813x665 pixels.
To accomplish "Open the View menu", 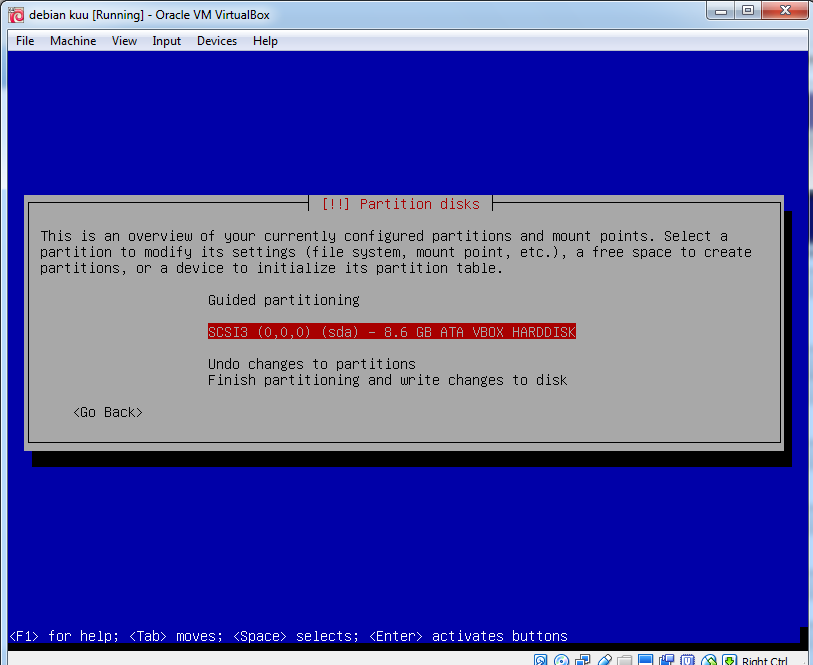I will 124,41.
